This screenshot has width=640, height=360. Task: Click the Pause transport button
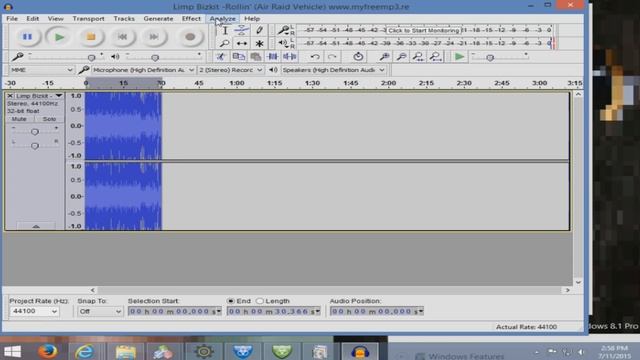pyautogui.click(x=27, y=37)
